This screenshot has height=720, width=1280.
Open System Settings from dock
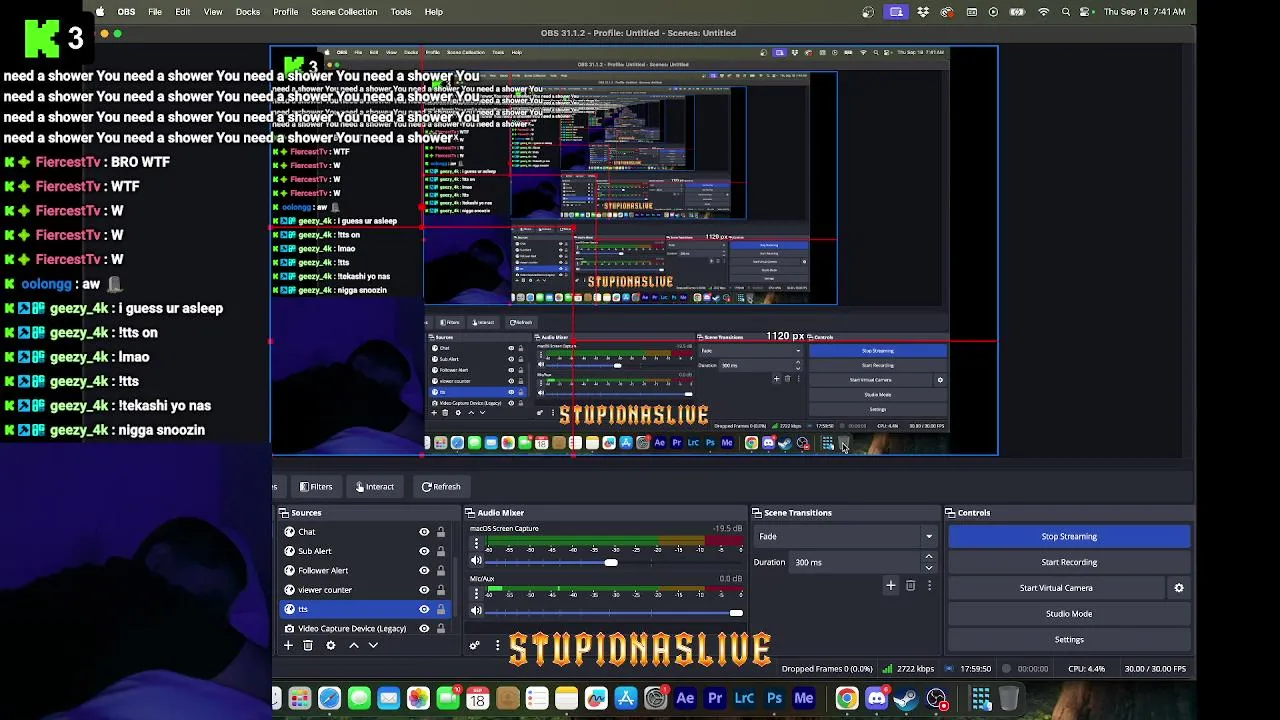pos(656,699)
